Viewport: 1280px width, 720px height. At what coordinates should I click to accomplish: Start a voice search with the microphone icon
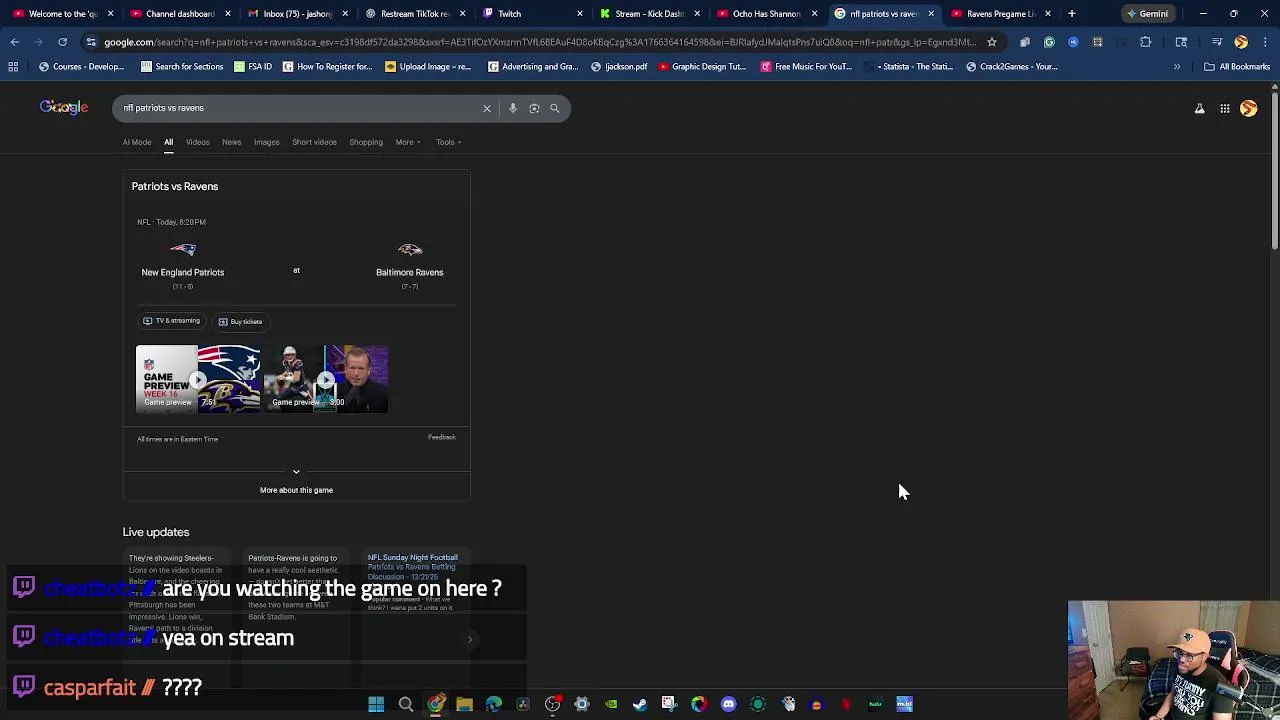tap(513, 108)
